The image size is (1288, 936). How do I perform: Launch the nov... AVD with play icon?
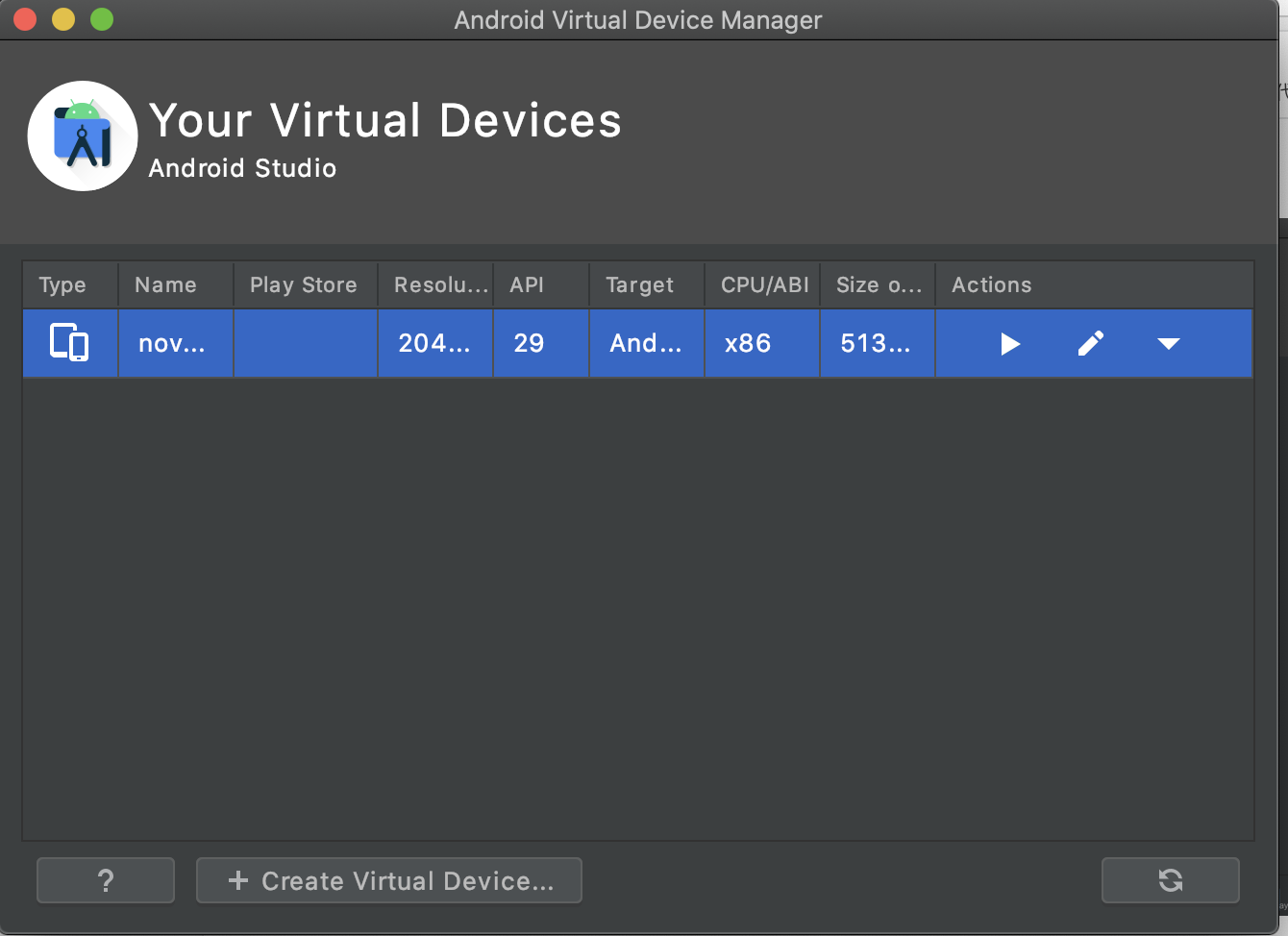tap(1009, 344)
